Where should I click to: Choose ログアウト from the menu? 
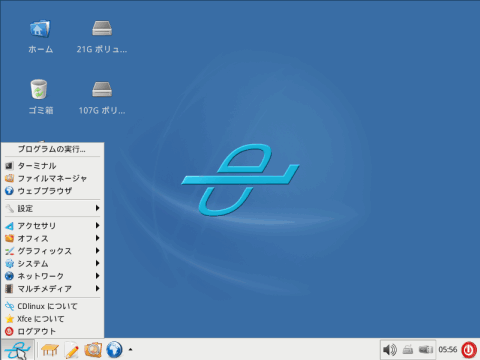coord(53,331)
